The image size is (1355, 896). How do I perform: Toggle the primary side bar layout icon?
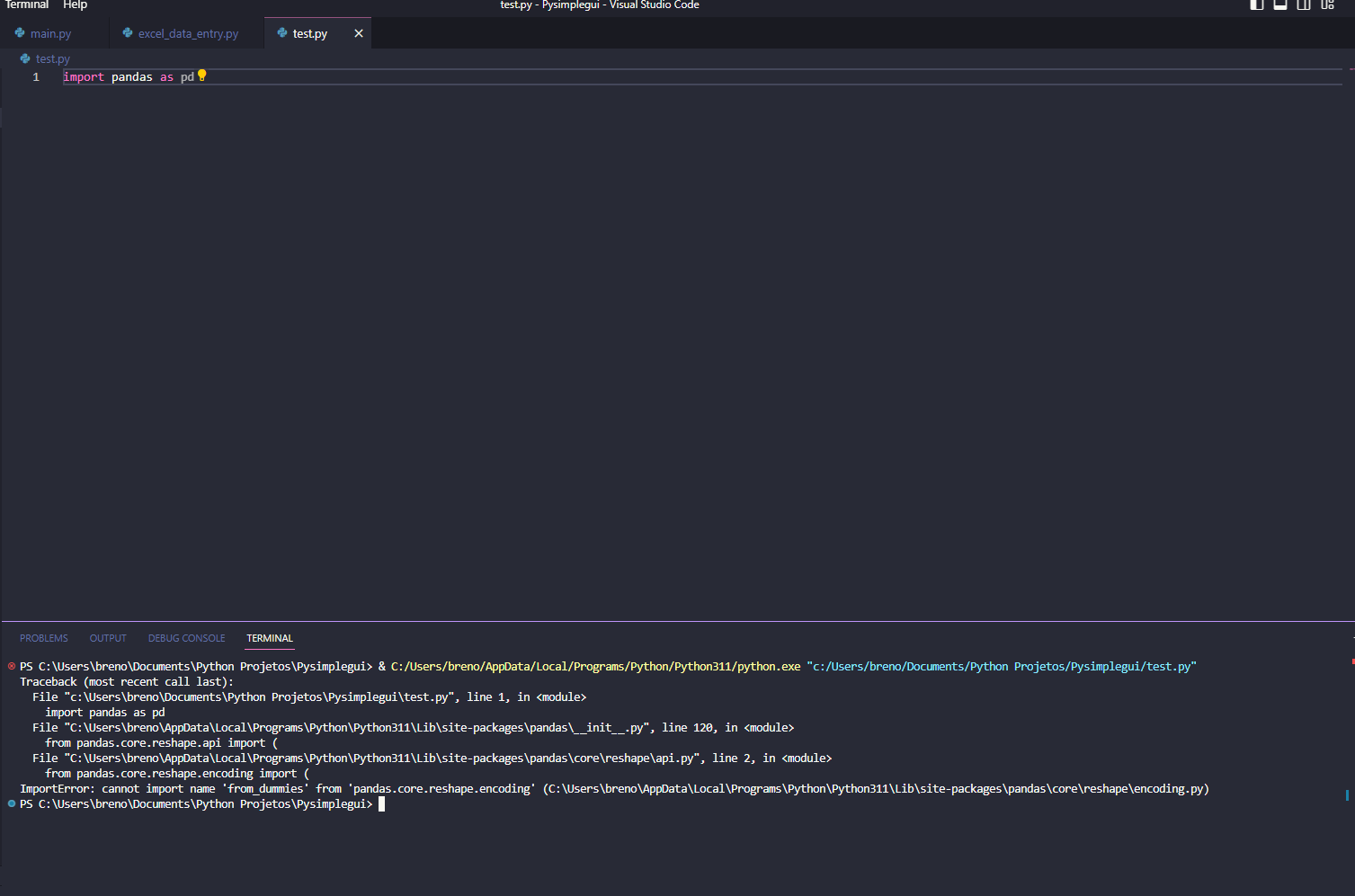[1257, 4]
